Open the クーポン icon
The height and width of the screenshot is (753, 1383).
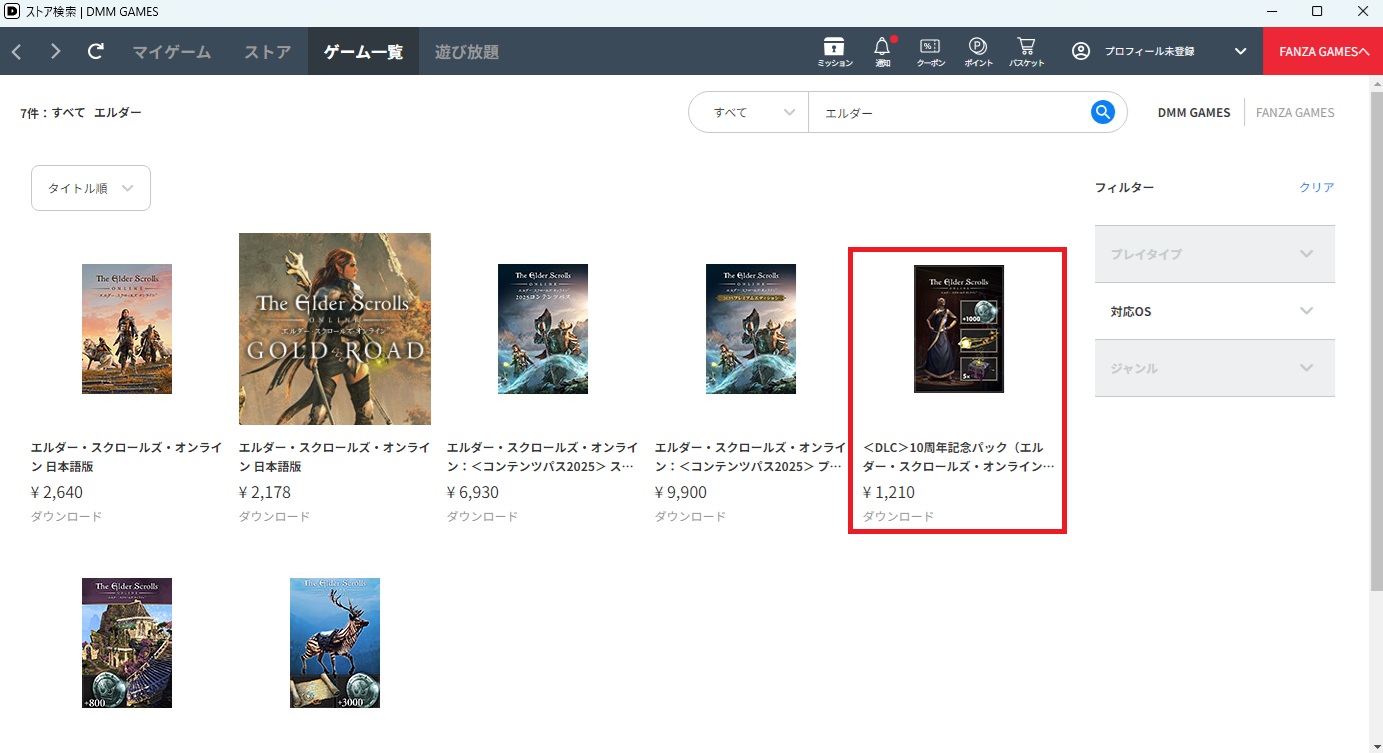click(x=930, y=52)
